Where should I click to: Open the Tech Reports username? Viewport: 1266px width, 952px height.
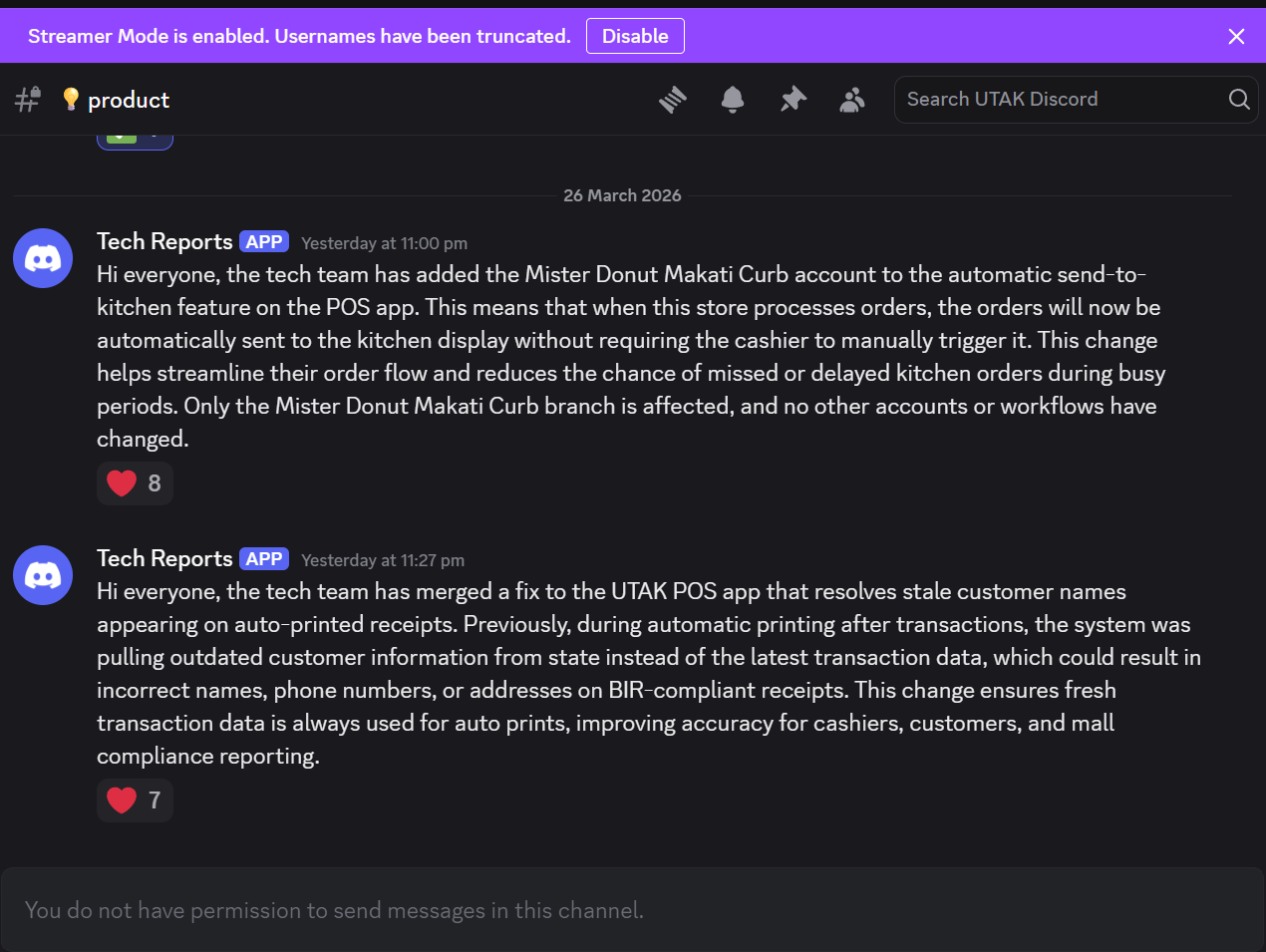click(x=163, y=241)
